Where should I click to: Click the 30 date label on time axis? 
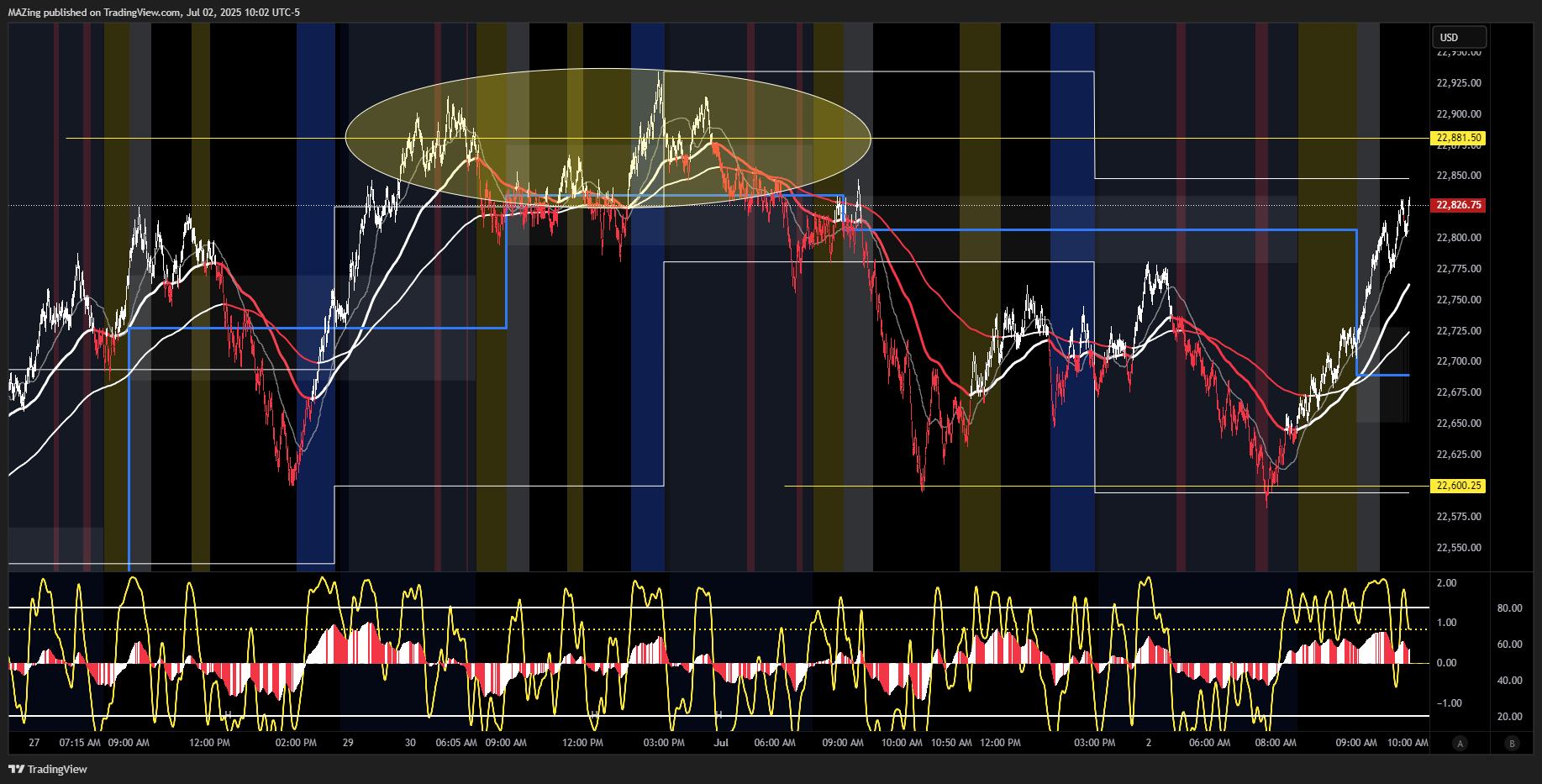[410, 743]
